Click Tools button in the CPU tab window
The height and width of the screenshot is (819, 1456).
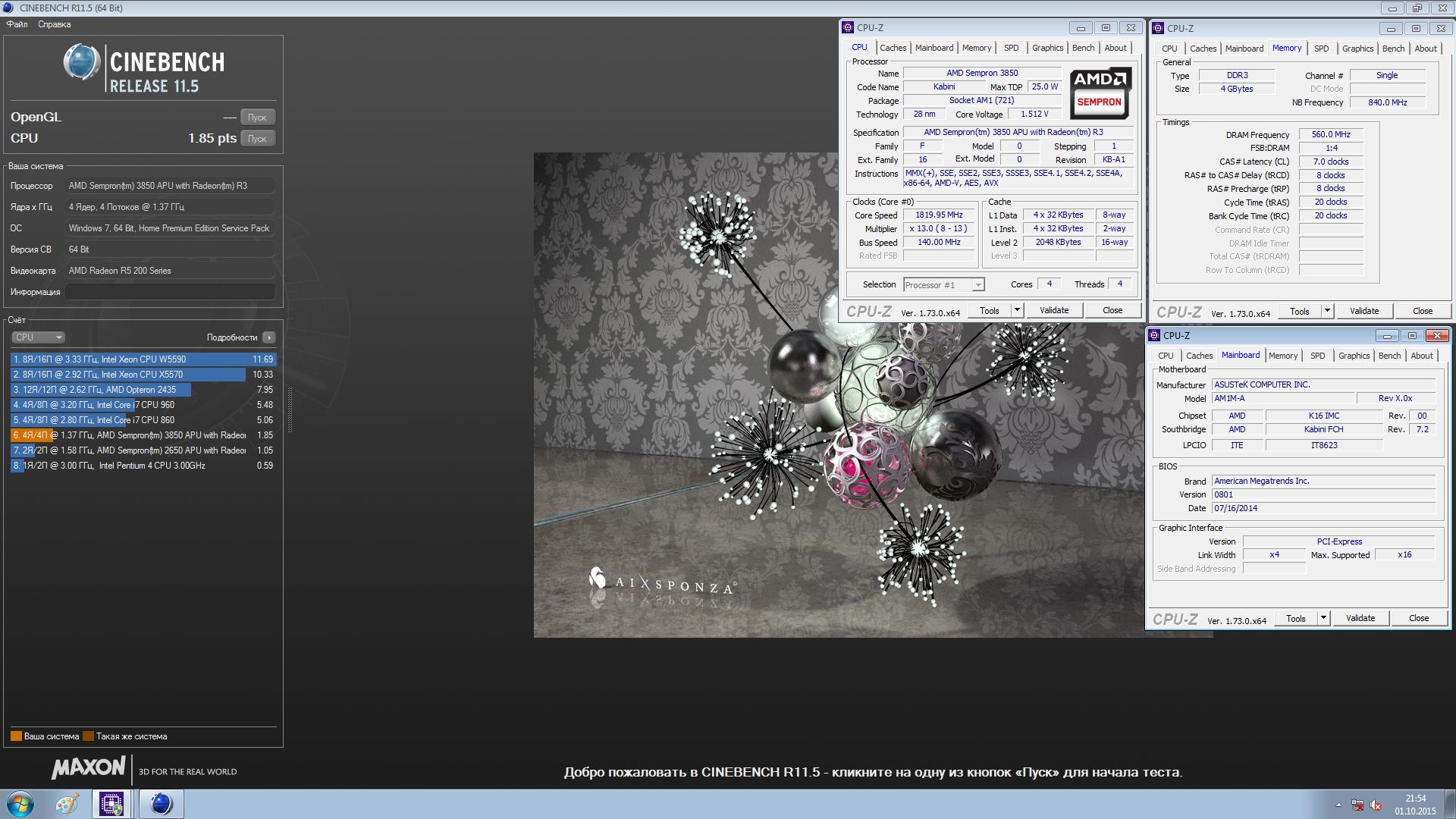pos(989,310)
